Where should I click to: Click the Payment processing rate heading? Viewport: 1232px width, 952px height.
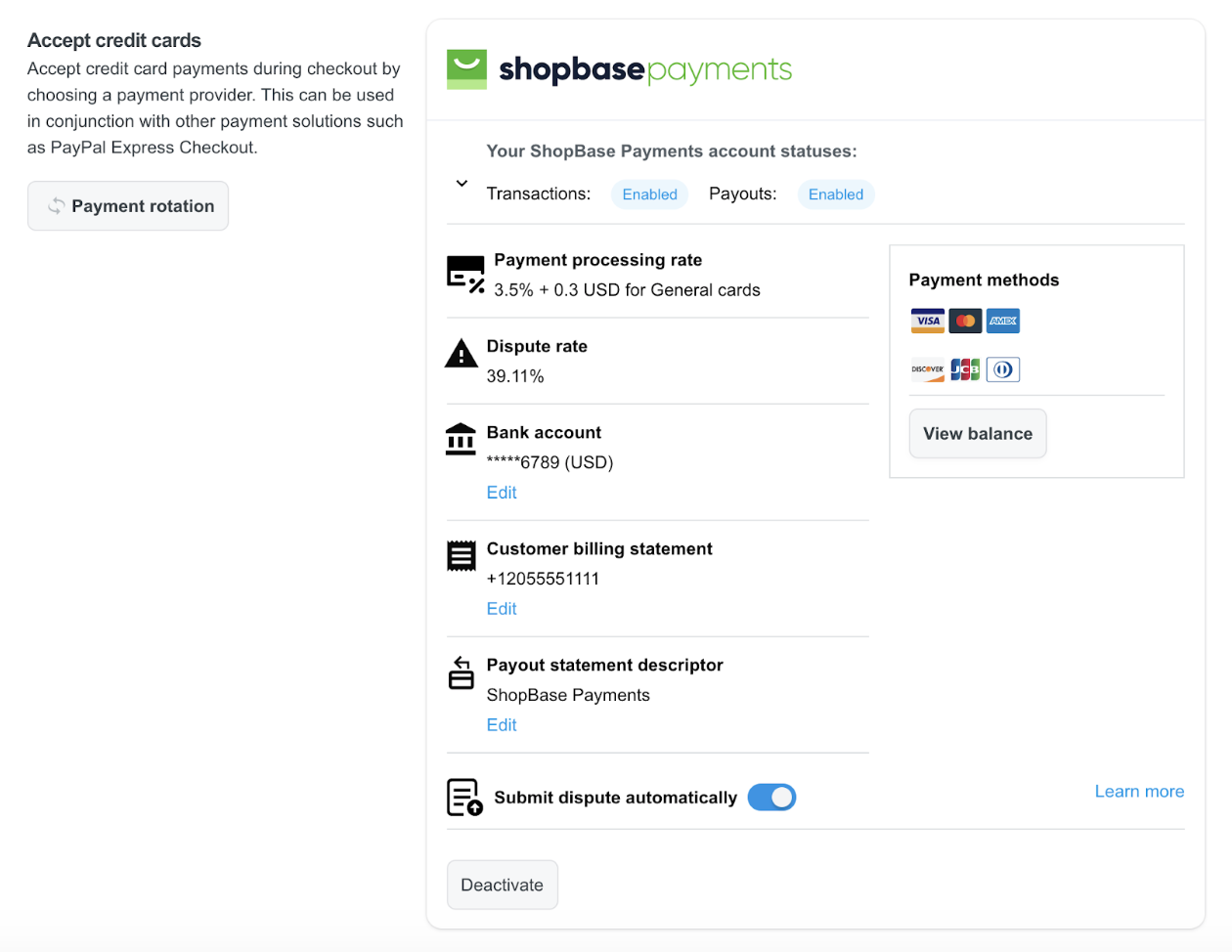coord(597,260)
